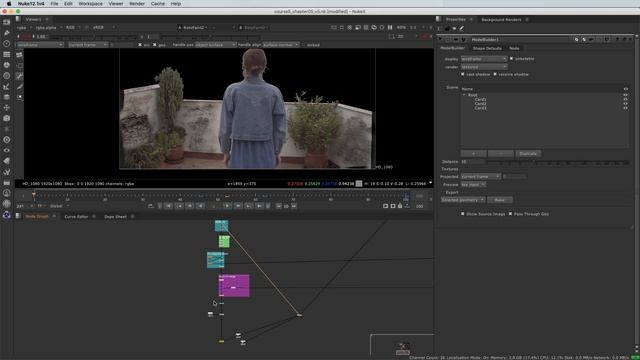Open the ToolSets wrench icon
This screenshot has width=640, height=360.
tap(7, 171)
